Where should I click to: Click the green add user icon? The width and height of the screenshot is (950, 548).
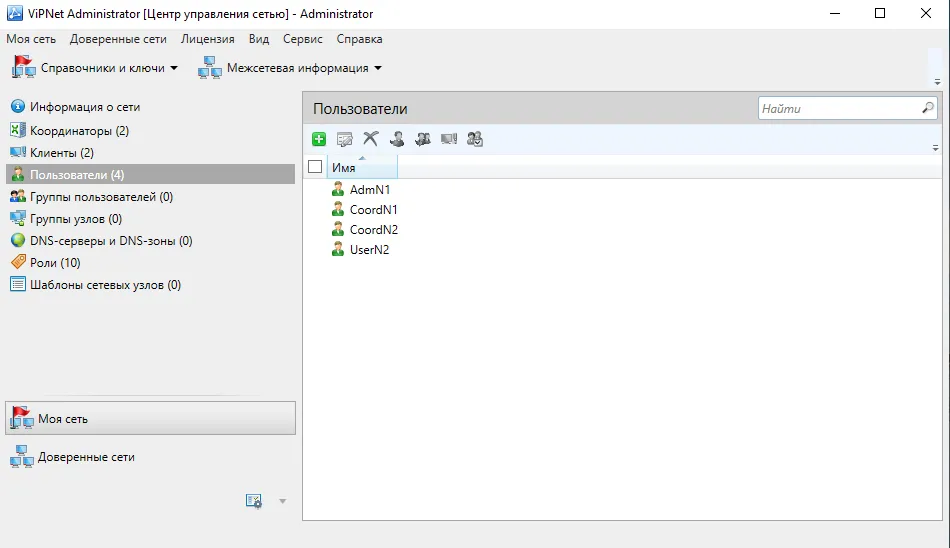click(319, 139)
